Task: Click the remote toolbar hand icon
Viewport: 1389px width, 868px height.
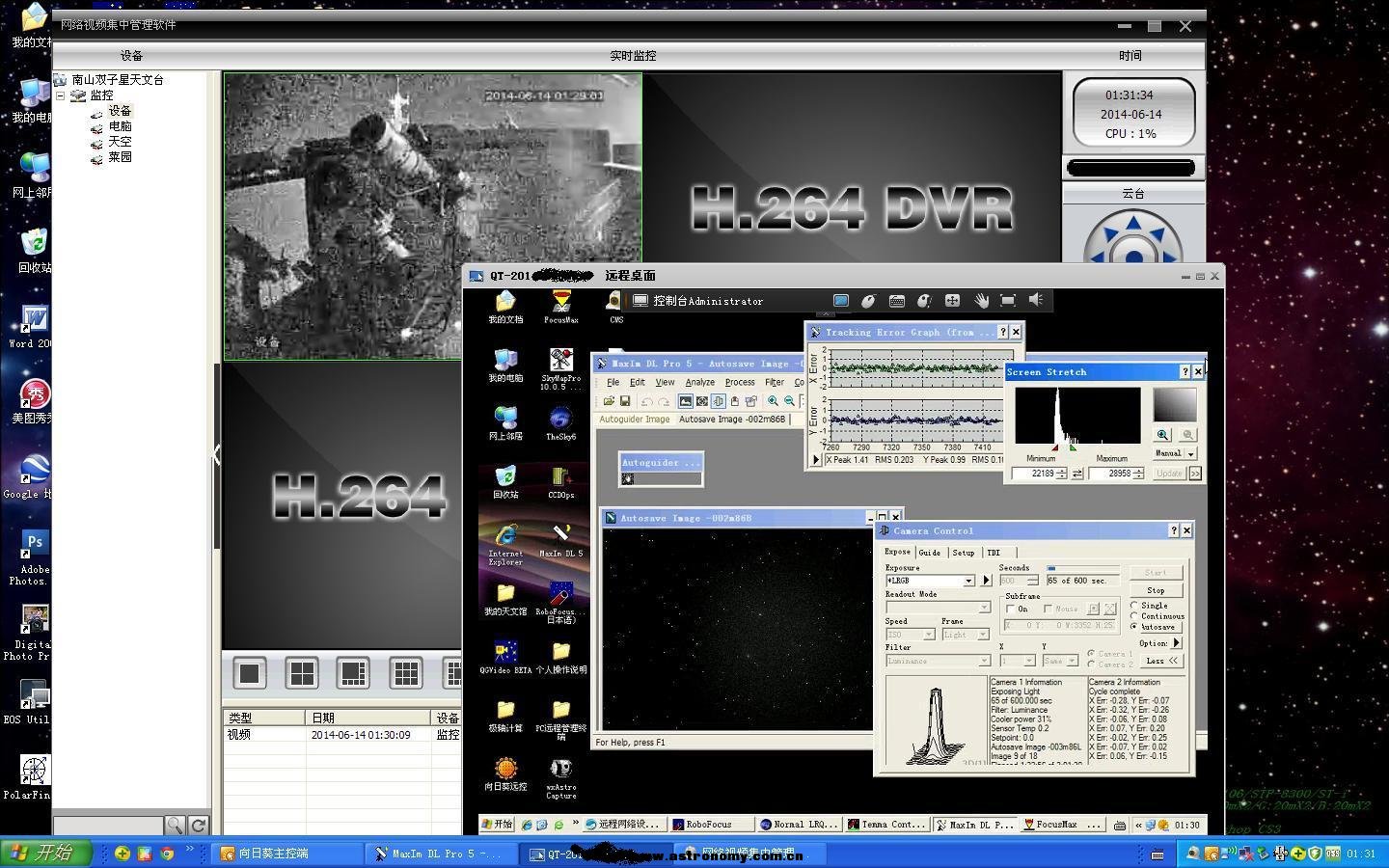Action: (x=981, y=301)
